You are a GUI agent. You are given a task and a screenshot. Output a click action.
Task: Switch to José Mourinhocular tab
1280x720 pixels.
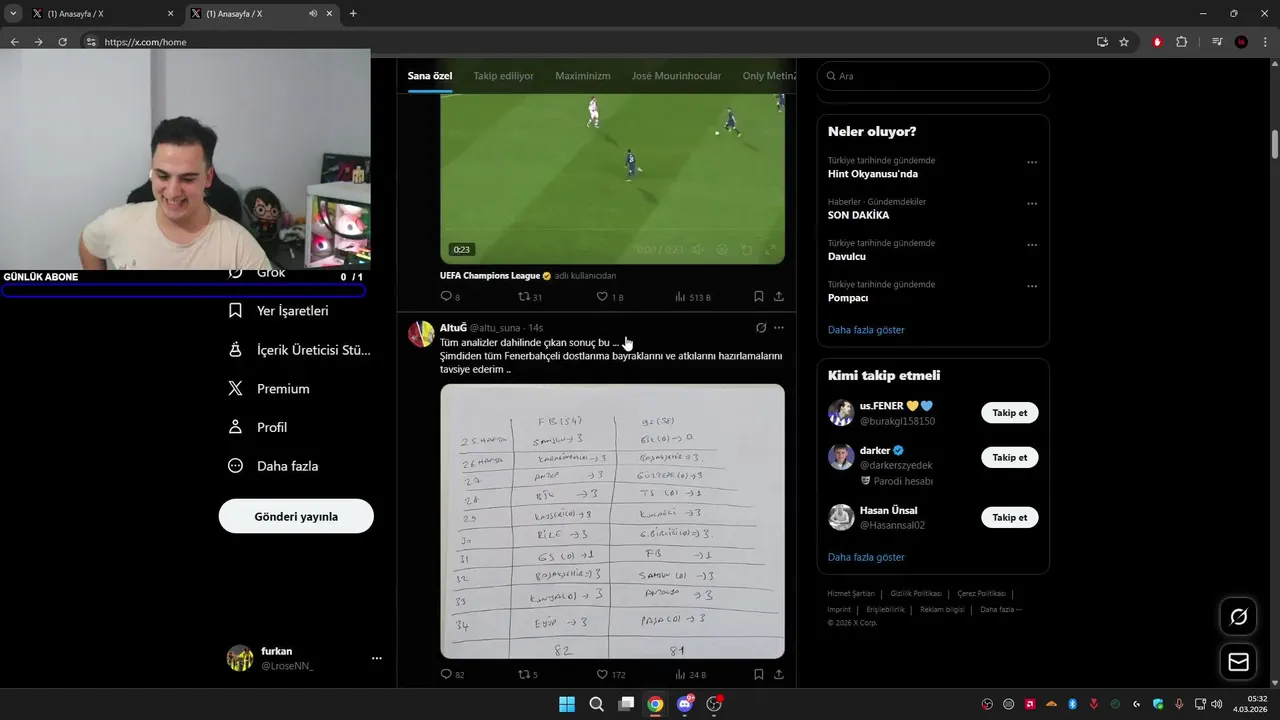(676, 76)
